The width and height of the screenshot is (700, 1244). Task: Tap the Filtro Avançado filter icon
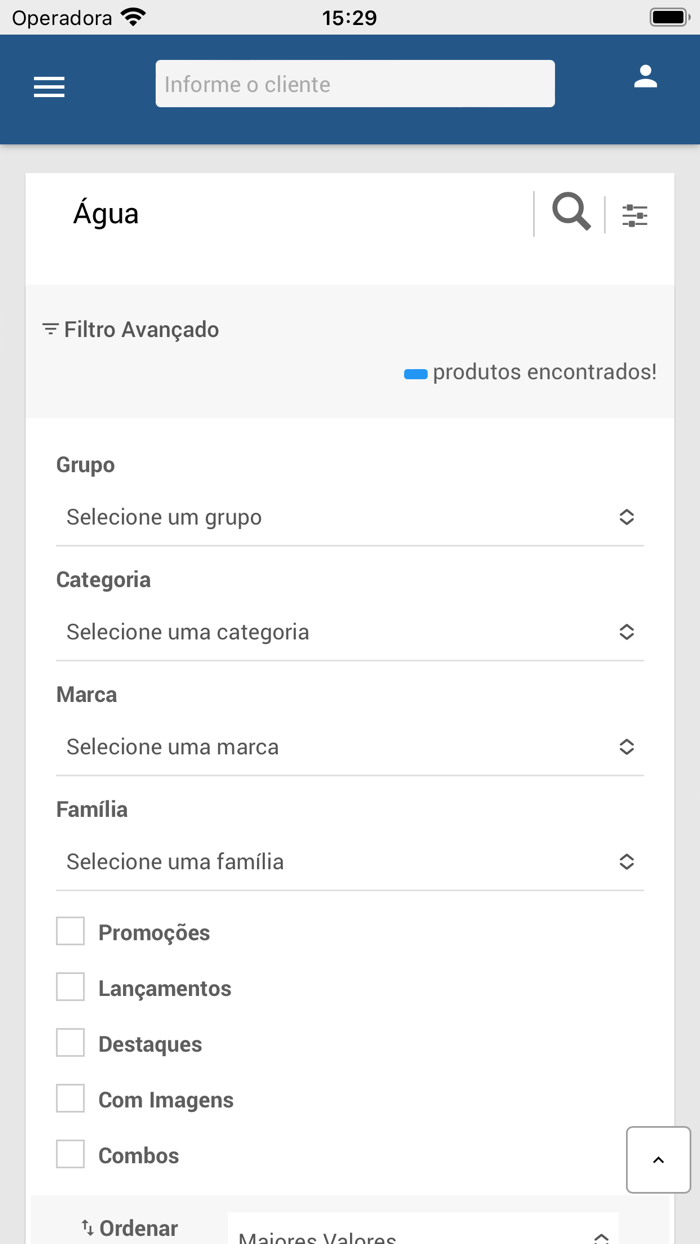(50, 329)
